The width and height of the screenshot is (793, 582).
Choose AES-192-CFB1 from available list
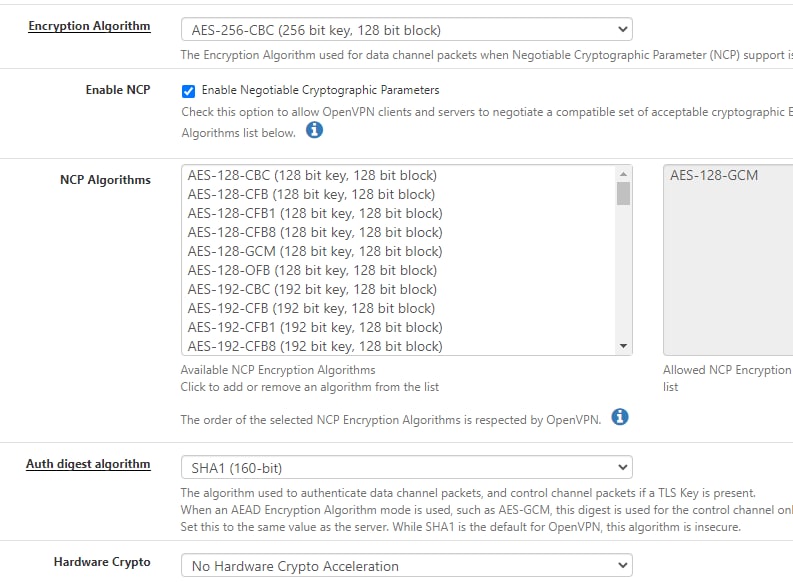(x=315, y=327)
